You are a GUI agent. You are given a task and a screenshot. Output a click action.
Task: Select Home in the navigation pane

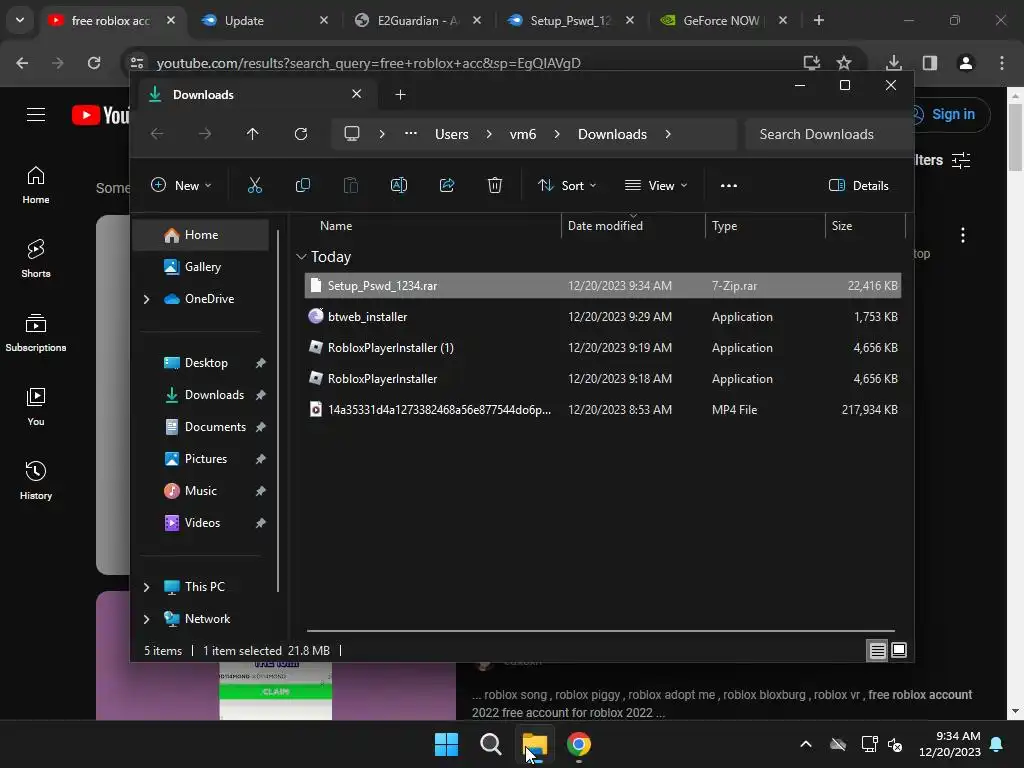201,235
